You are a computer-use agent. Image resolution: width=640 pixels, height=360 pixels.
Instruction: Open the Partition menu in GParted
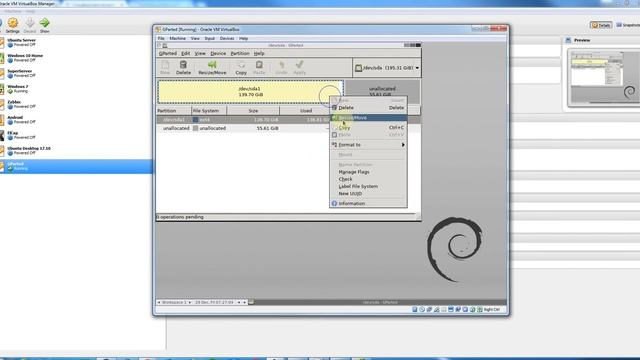(240, 53)
